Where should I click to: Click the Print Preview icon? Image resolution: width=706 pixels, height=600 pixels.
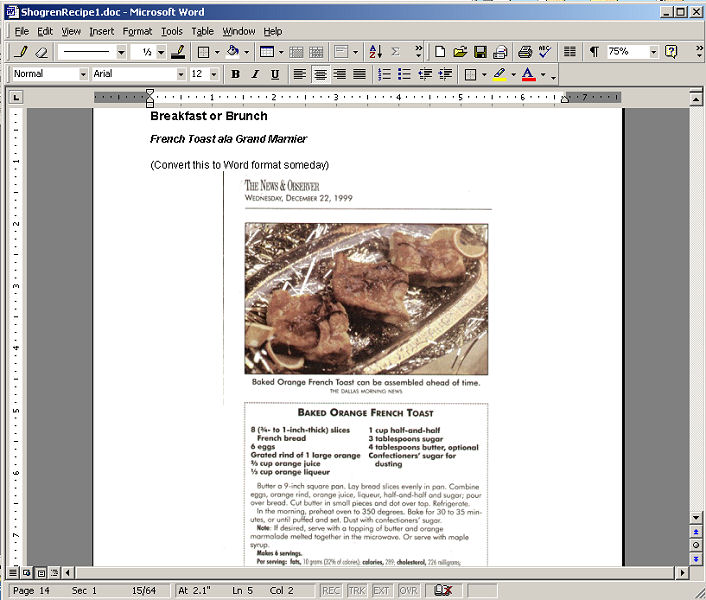525,52
